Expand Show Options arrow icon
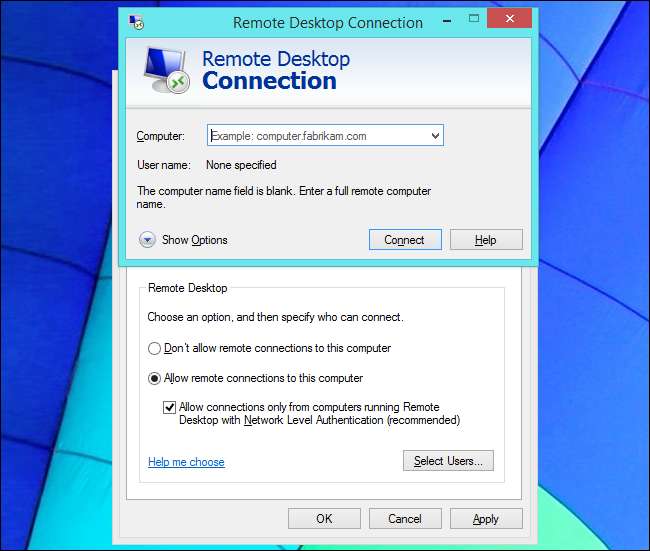 (x=147, y=240)
